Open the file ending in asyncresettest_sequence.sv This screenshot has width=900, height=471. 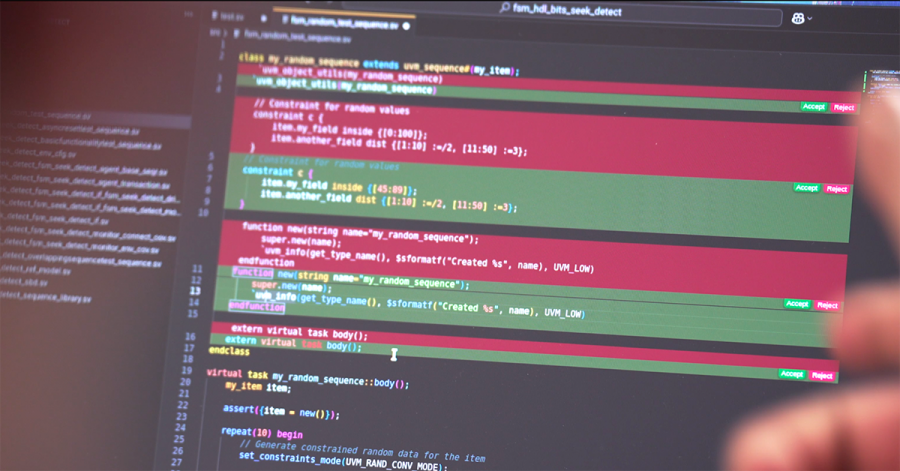point(69,129)
